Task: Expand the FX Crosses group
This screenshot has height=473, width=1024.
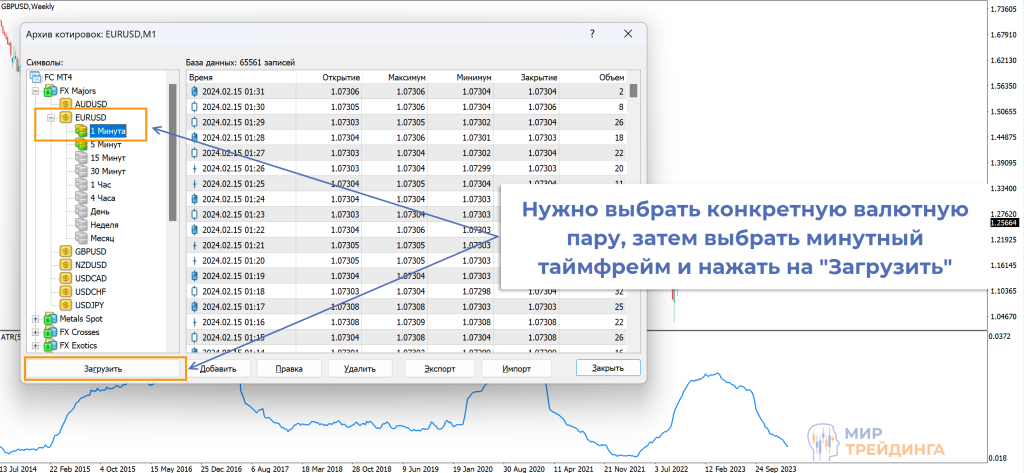Action: (x=36, y=332)
